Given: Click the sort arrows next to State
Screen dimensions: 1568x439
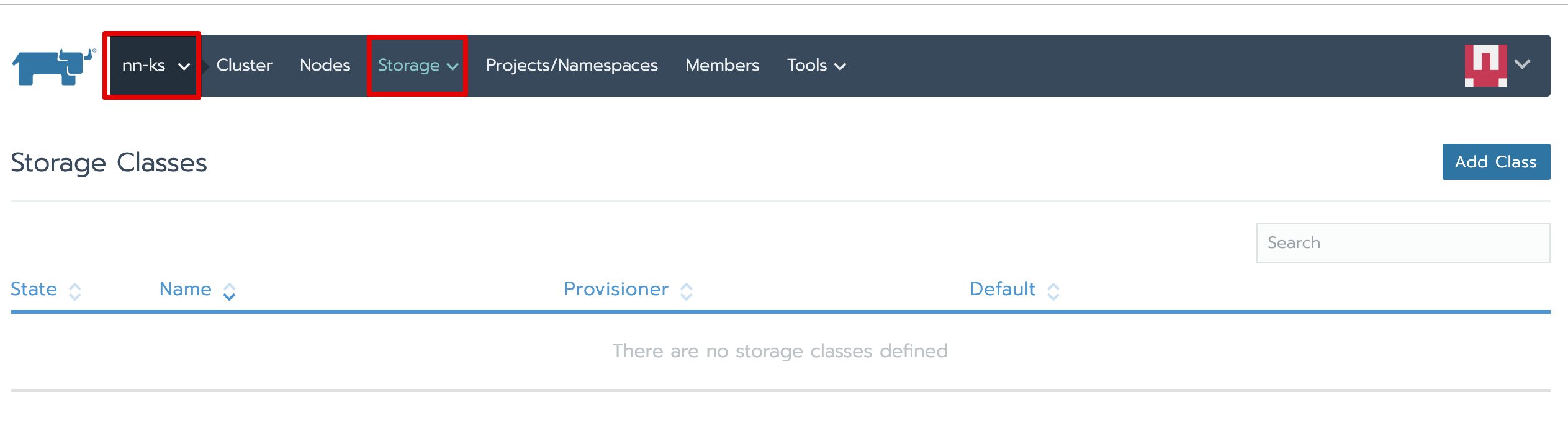Looking at the screenshot, I should click(x=75, y=291).
